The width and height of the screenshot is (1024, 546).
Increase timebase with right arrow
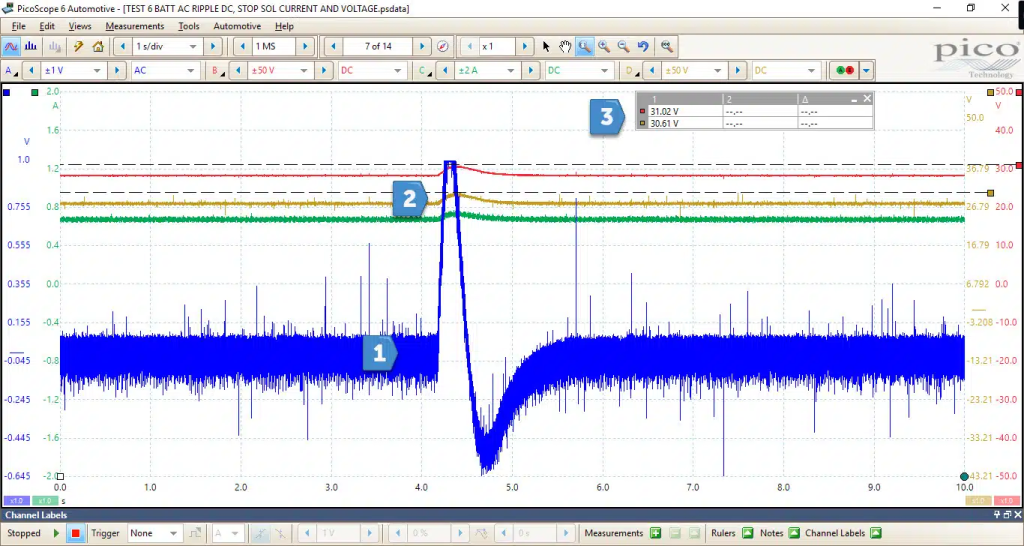[x=212, y=46]
